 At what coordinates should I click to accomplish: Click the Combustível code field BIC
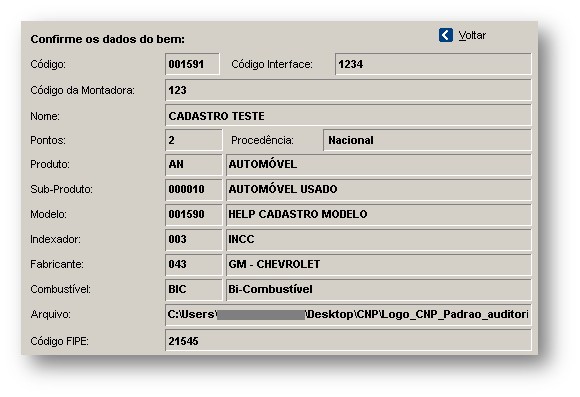point(194,289)
